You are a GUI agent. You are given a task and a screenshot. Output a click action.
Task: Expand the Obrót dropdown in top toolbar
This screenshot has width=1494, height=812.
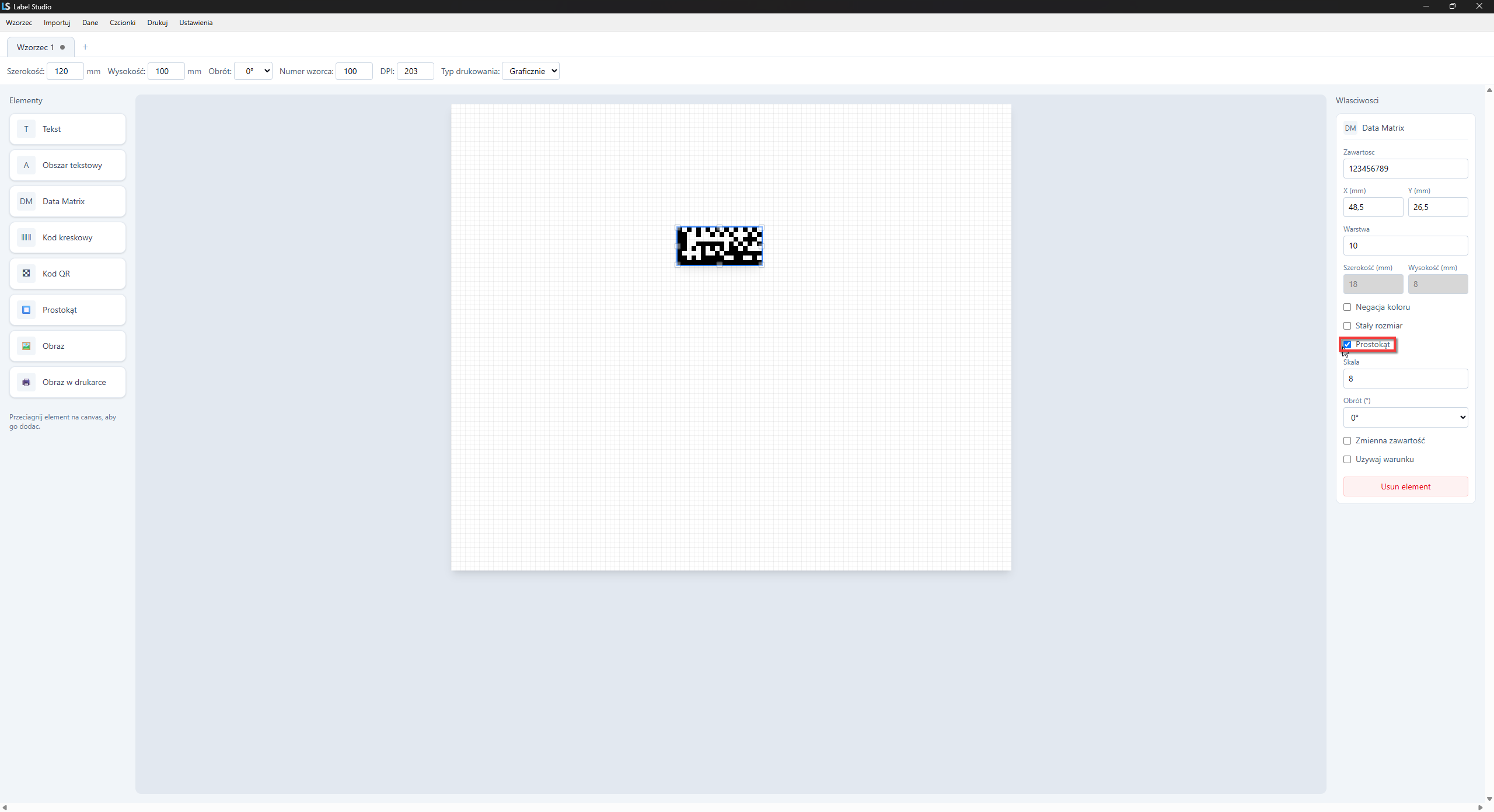(x=253, y=71)
